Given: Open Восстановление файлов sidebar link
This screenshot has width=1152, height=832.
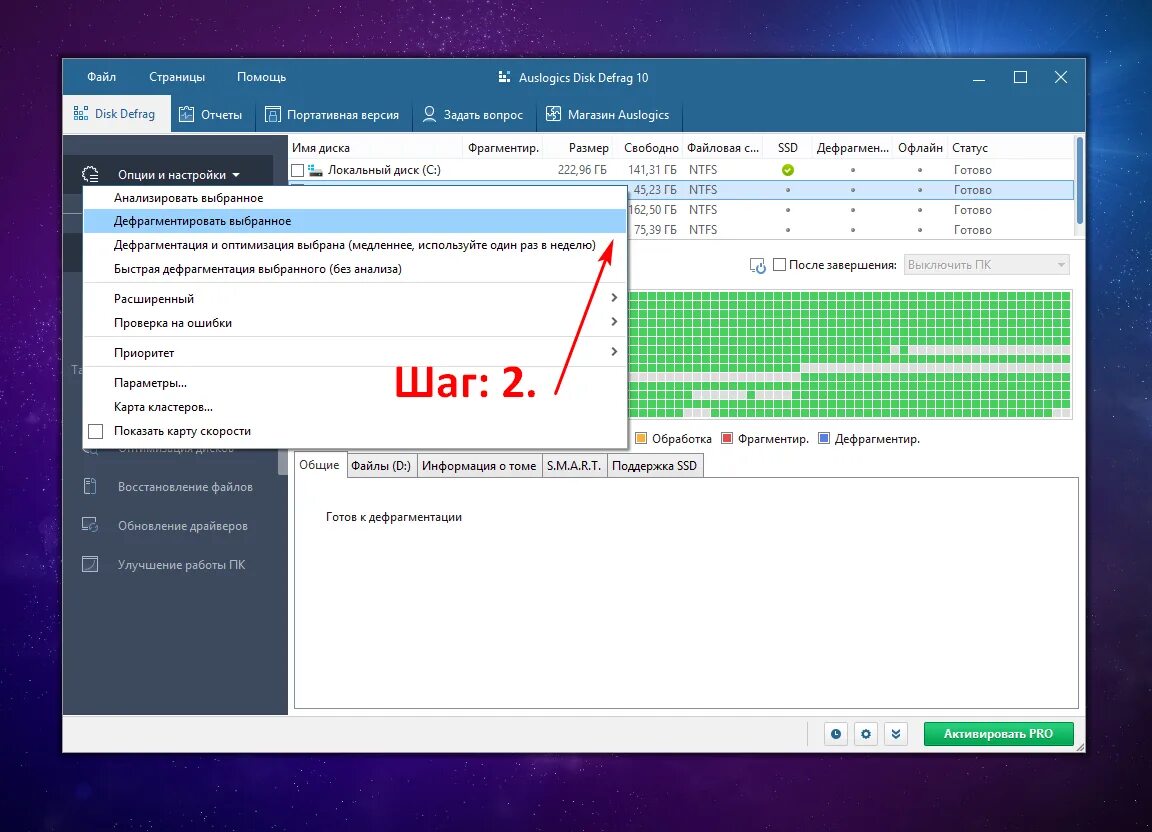Looking at the screenshot, I should click(x=185, y=487).
